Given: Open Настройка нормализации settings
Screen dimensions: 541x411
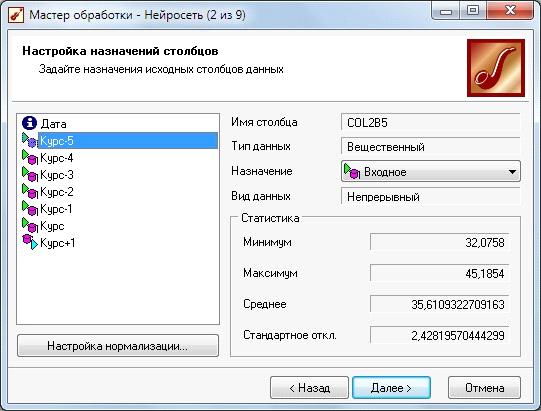Looking at the screenshot, I should (x=118, y=346).
